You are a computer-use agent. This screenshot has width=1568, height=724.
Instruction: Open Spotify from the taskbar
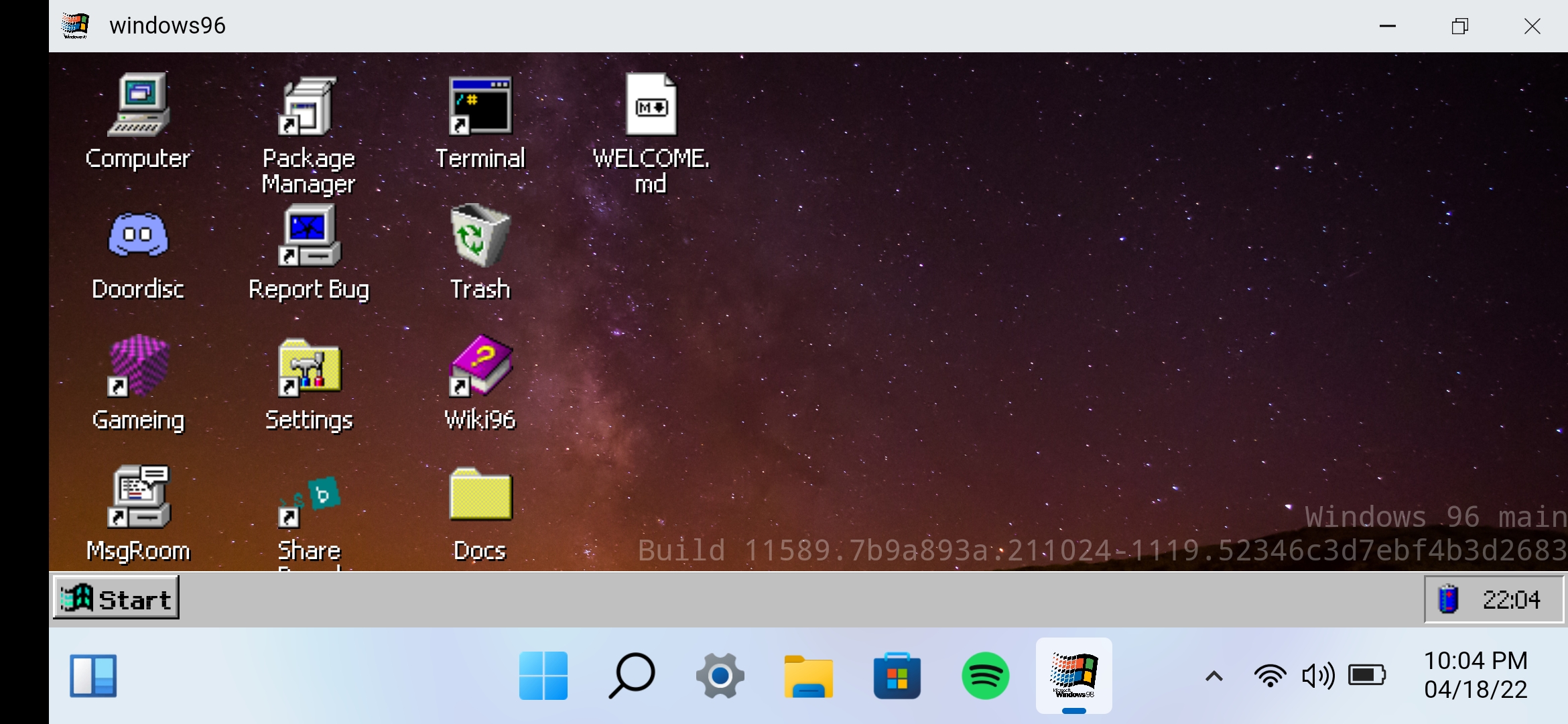point(985,676)
